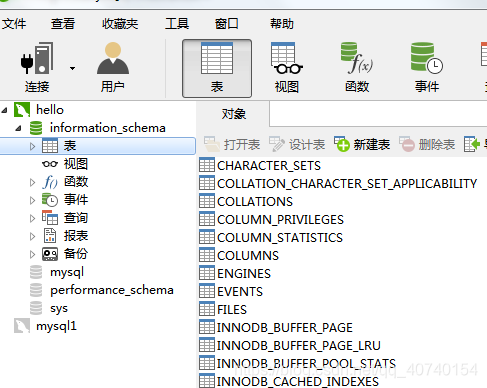Click the table icon beside ENGINES

(207, 273)
